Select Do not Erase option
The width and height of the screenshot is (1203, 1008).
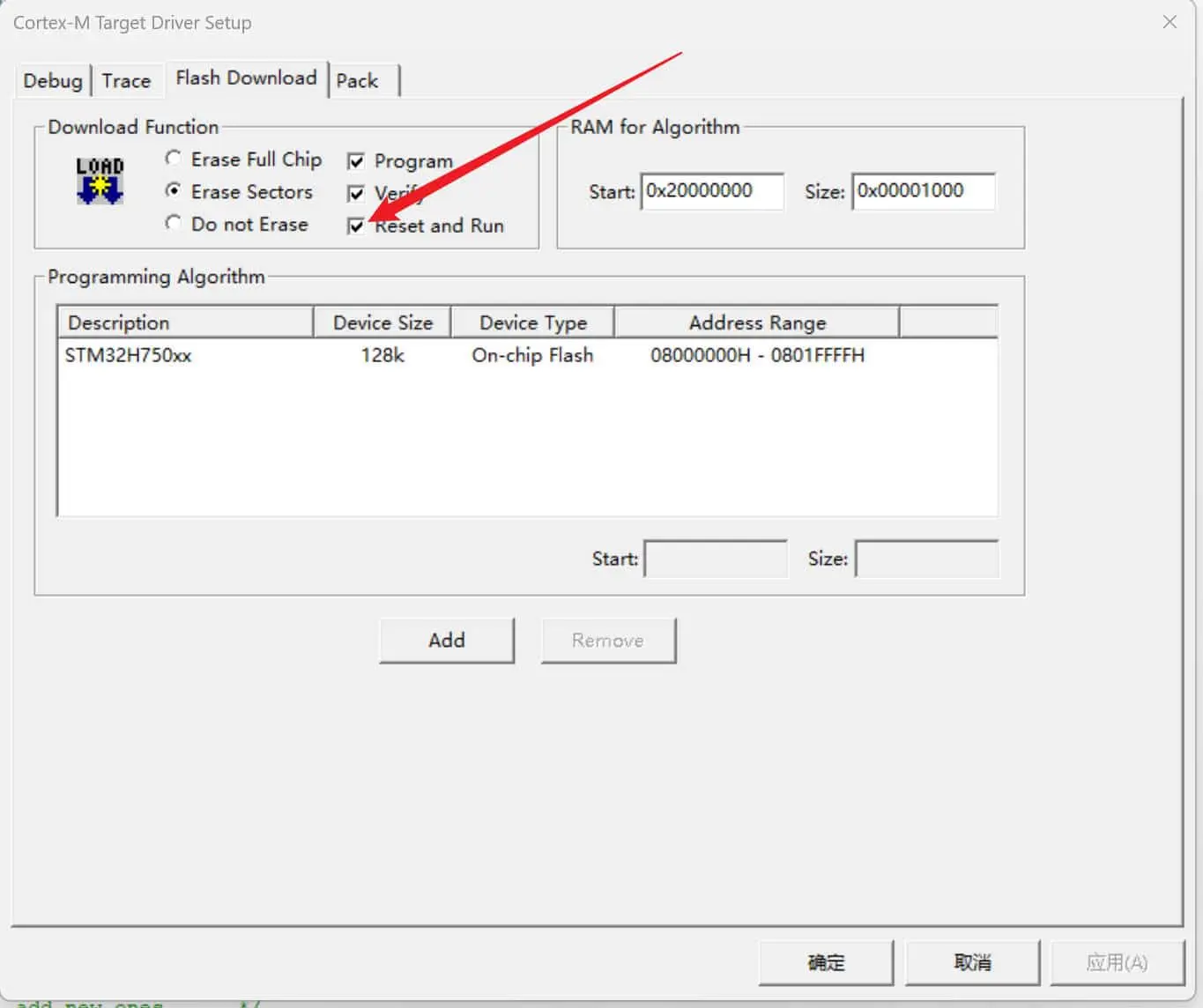click(x=236, y=224)
